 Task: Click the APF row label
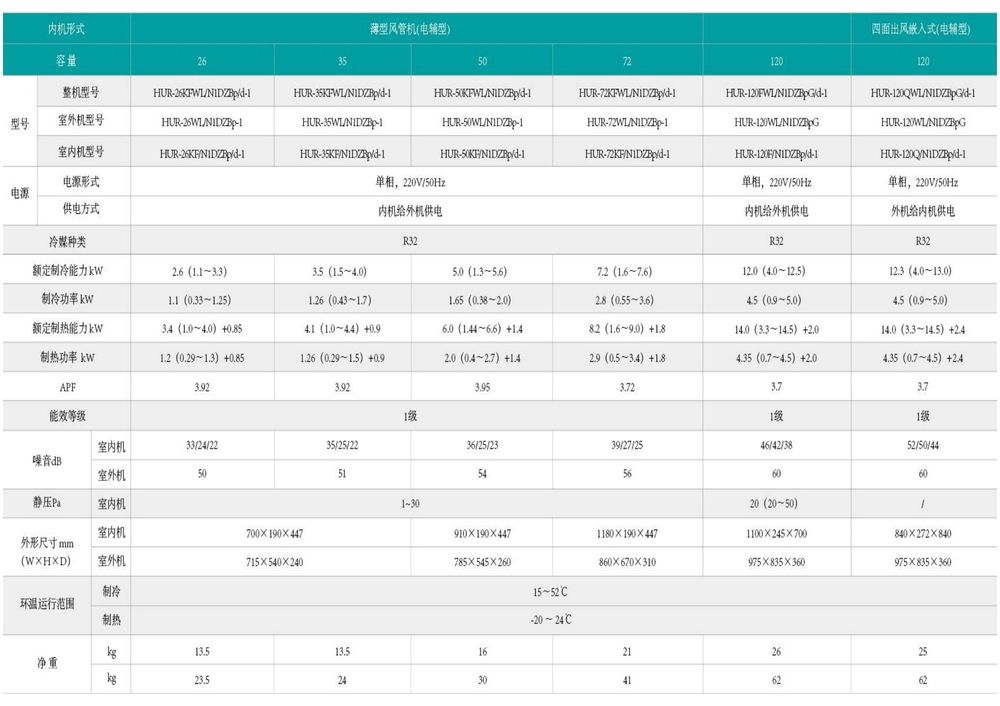tap(67, 387)
